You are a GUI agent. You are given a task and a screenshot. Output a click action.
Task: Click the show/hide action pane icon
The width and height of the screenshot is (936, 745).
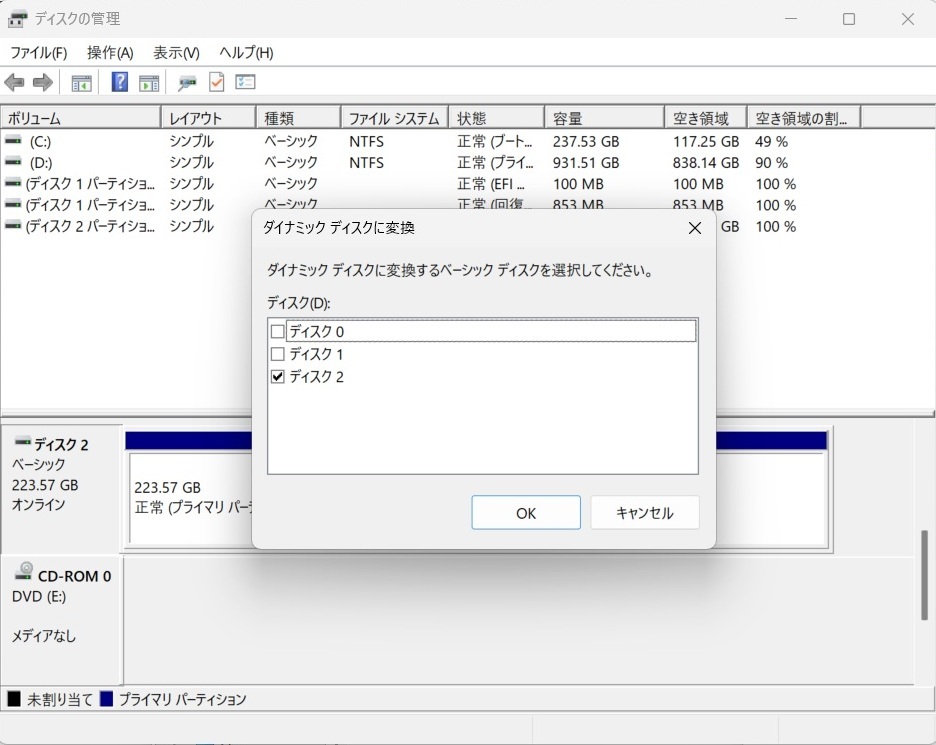click(149, 83)
